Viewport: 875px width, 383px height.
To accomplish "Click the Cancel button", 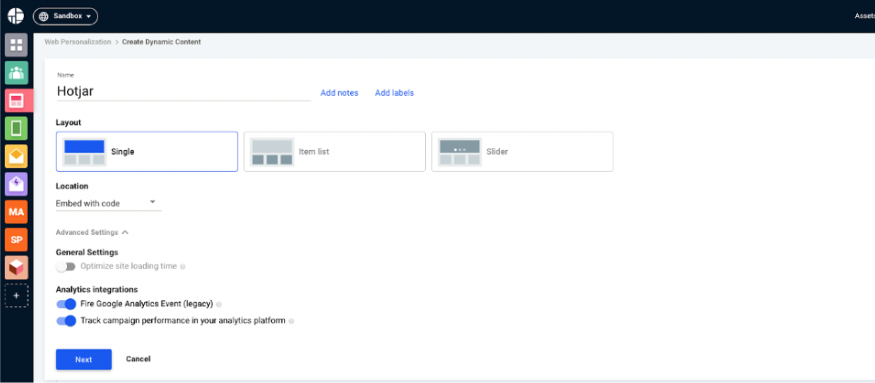I will (x=138, y=359).
